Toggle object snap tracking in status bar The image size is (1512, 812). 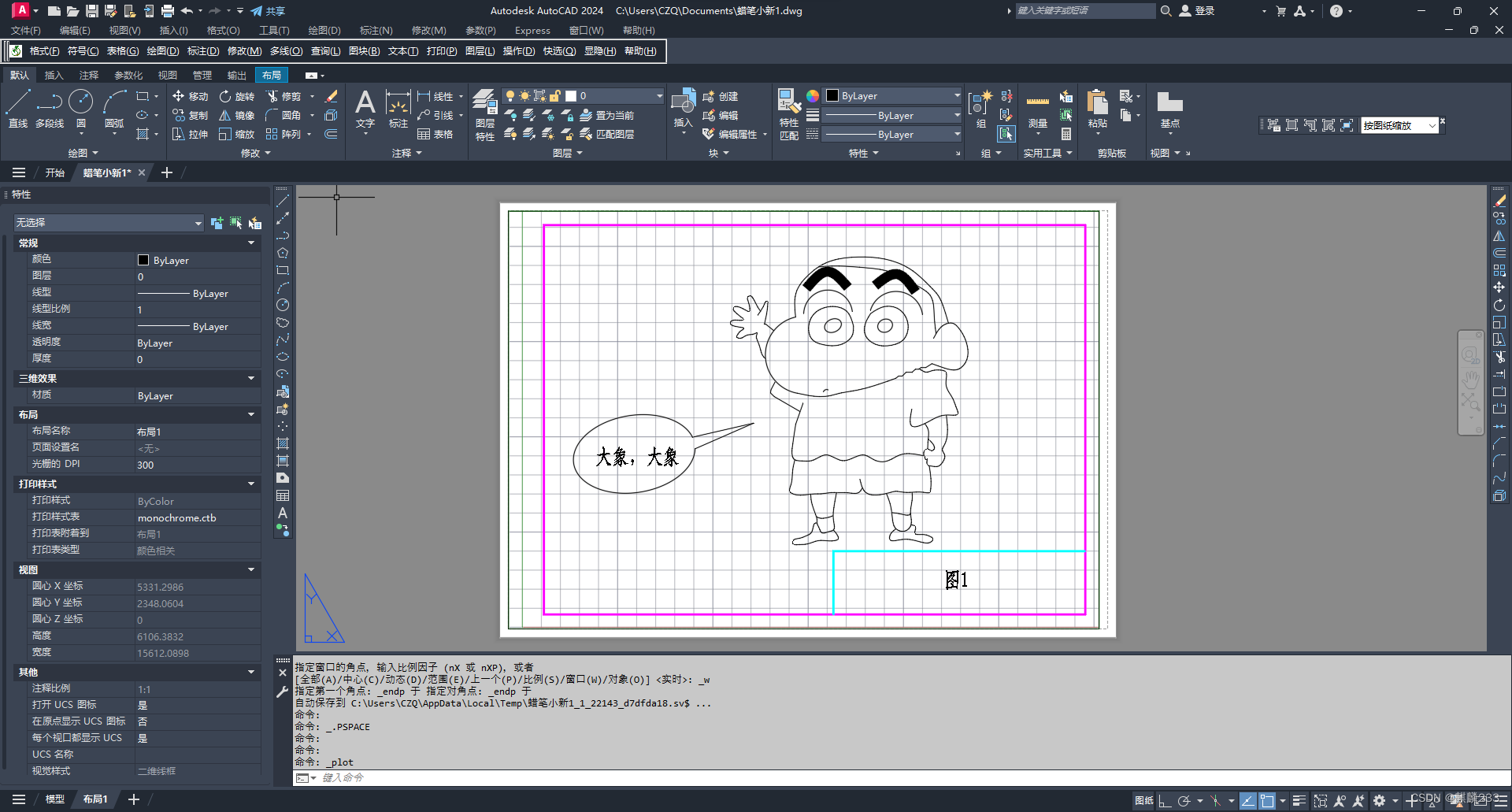(x=1248, y=800)
